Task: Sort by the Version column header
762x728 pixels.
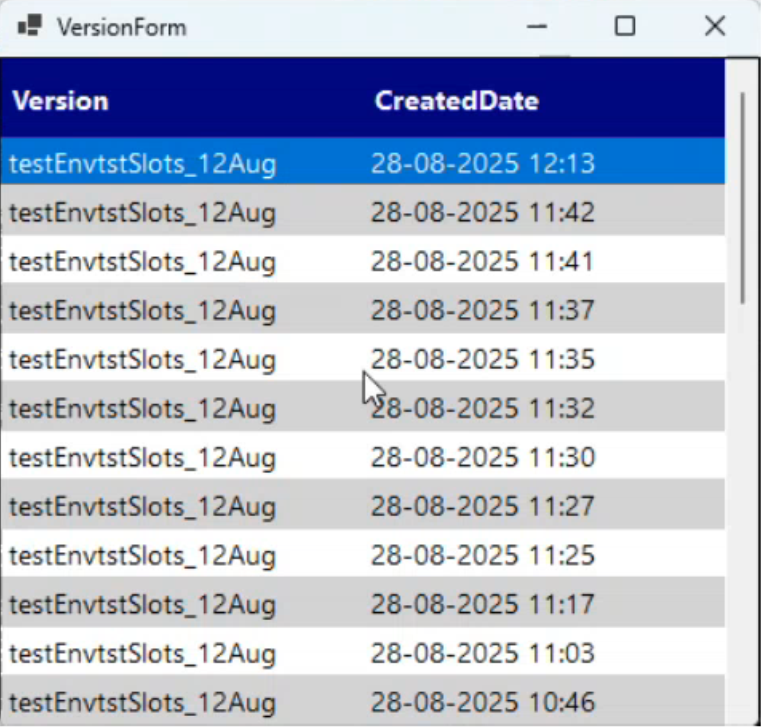Action: pos(61,101)
